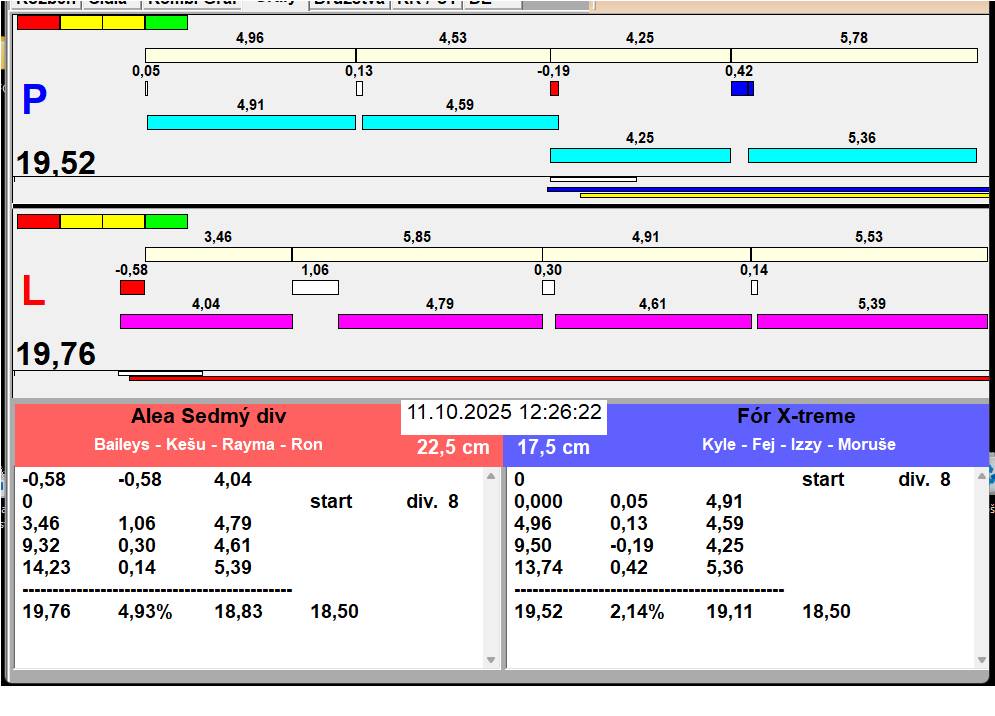Switch to the Družstva tab
This screenshot has width=995, height=716.
point(349,3)
